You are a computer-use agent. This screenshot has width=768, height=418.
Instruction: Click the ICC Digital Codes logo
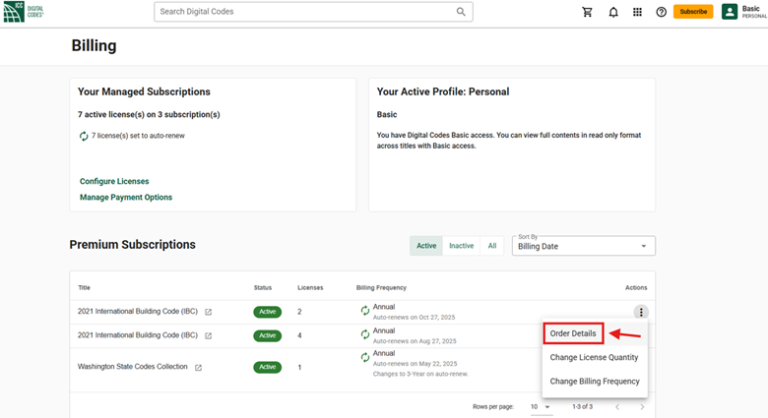coord(24,12)
